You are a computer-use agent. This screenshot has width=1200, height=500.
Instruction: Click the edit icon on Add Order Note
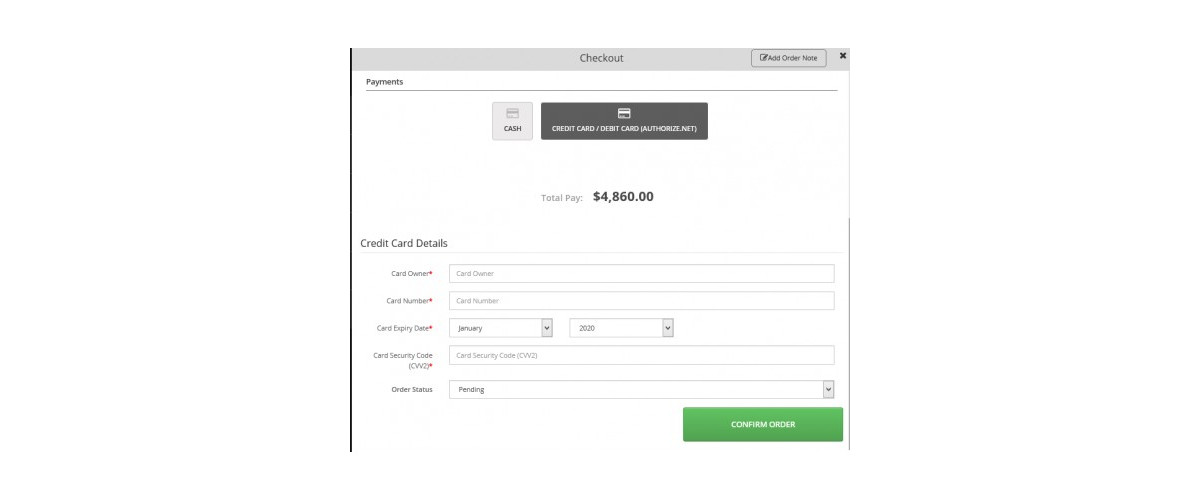pos(764,58)
